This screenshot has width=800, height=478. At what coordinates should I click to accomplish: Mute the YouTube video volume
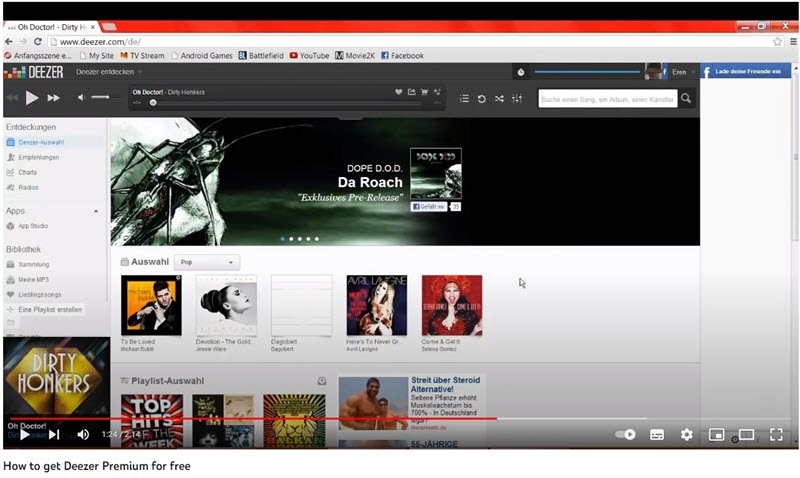tap(83, 434)
